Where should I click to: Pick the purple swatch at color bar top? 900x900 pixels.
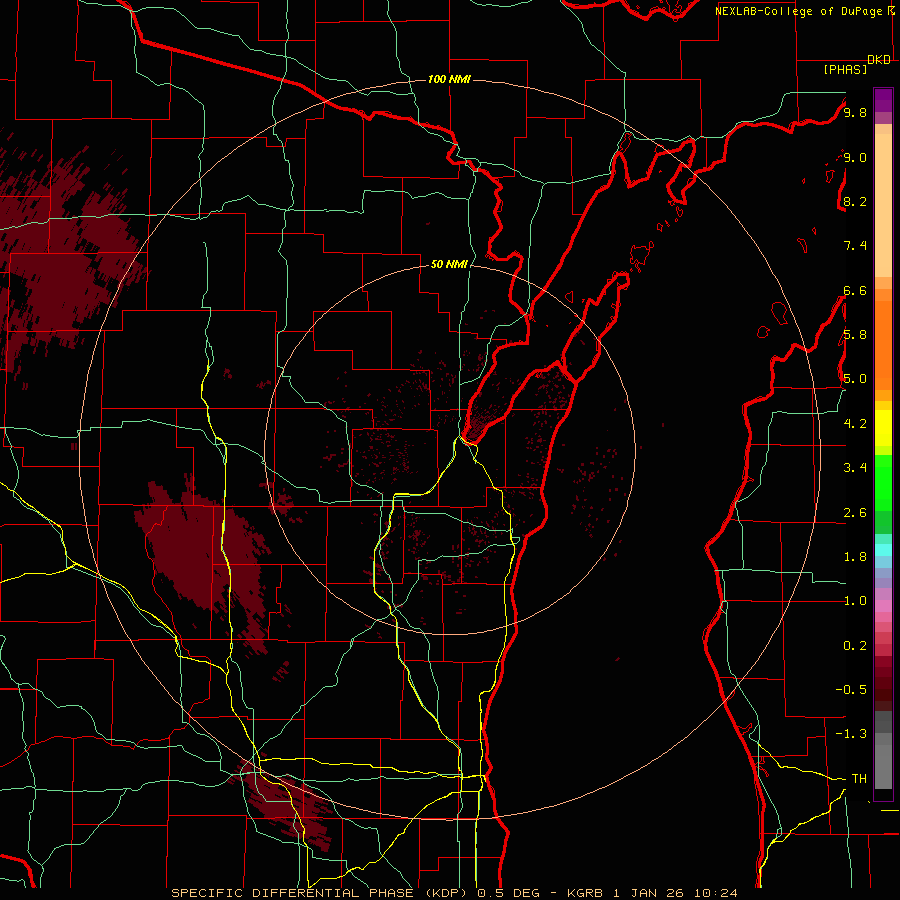(883, 100)
